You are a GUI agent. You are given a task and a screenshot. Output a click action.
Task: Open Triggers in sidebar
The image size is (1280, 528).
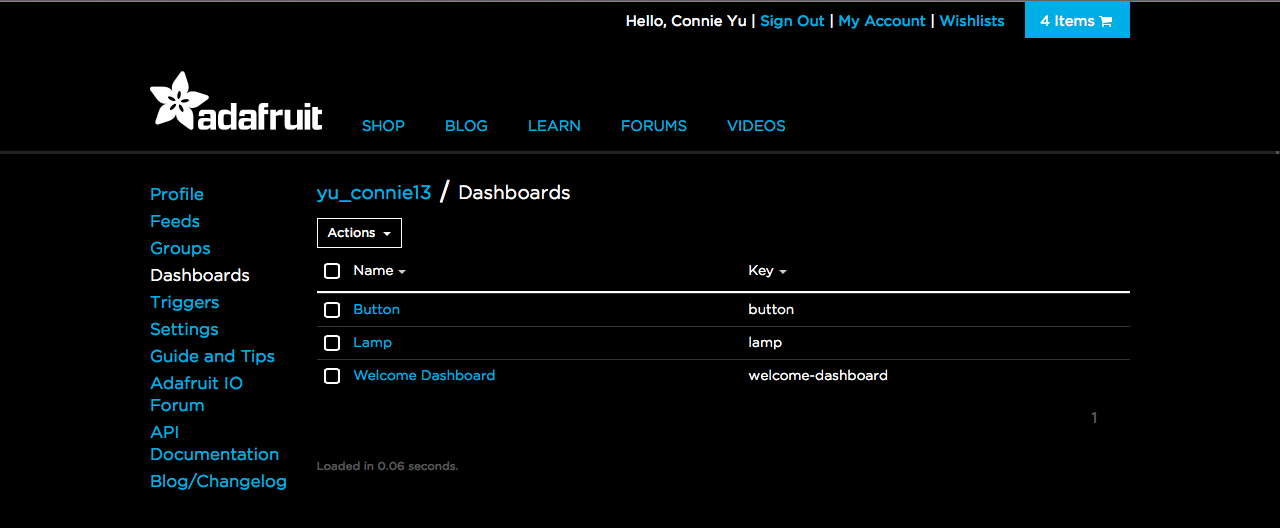click(x=184, y=302)
